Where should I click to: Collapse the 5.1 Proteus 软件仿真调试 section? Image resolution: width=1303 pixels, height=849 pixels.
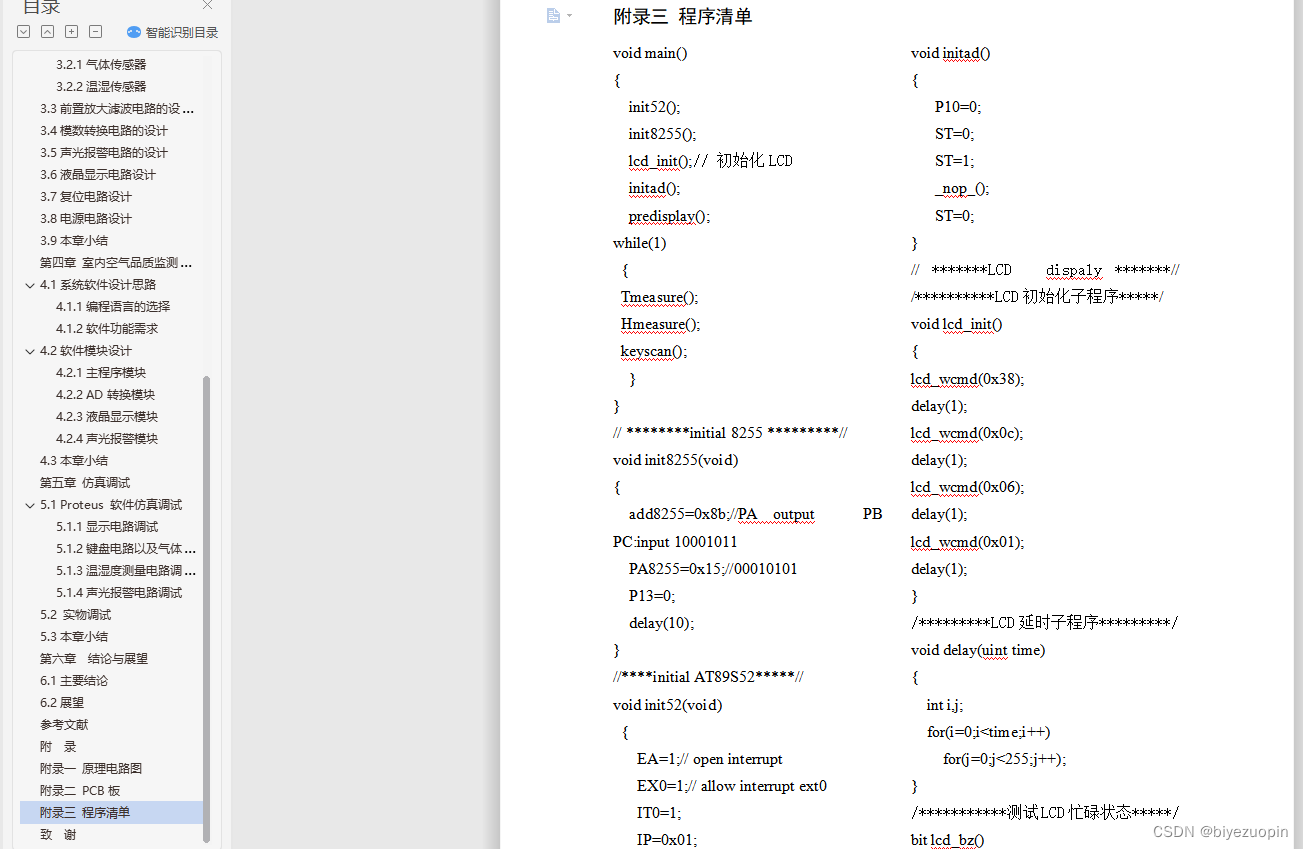(x=30, y=505)
